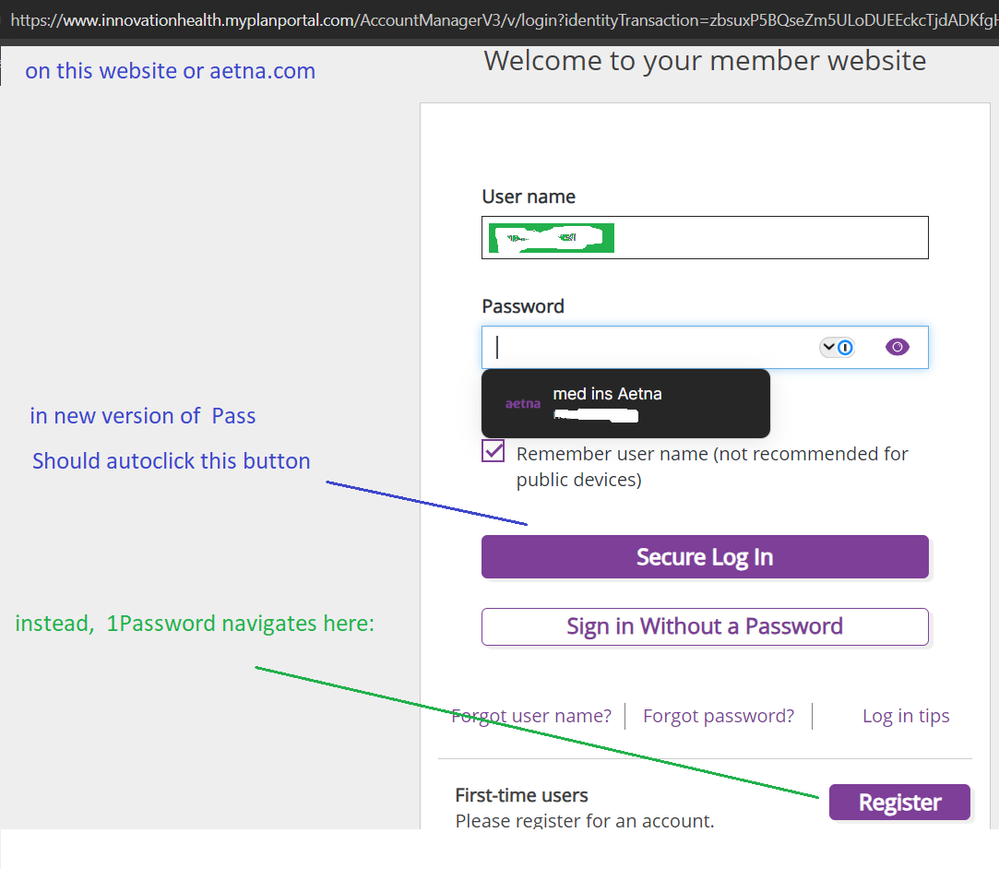Click the browser URL address bar
This screenshot has height=869, width=999.
click(500, 19)
